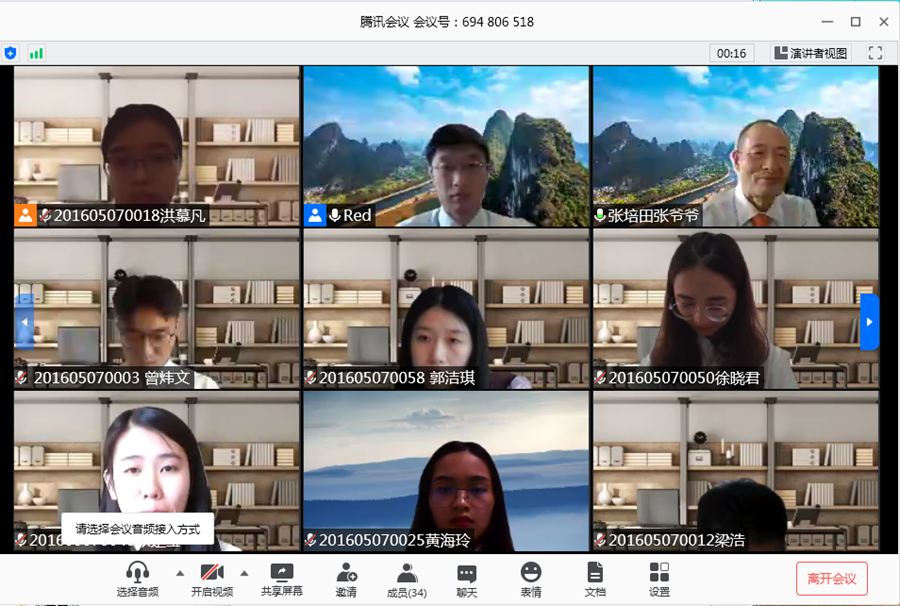The width and height of the screenshot is (900, 606).
Task: Click the 邀请 invite icon
Action: click(x=346, y=574)
